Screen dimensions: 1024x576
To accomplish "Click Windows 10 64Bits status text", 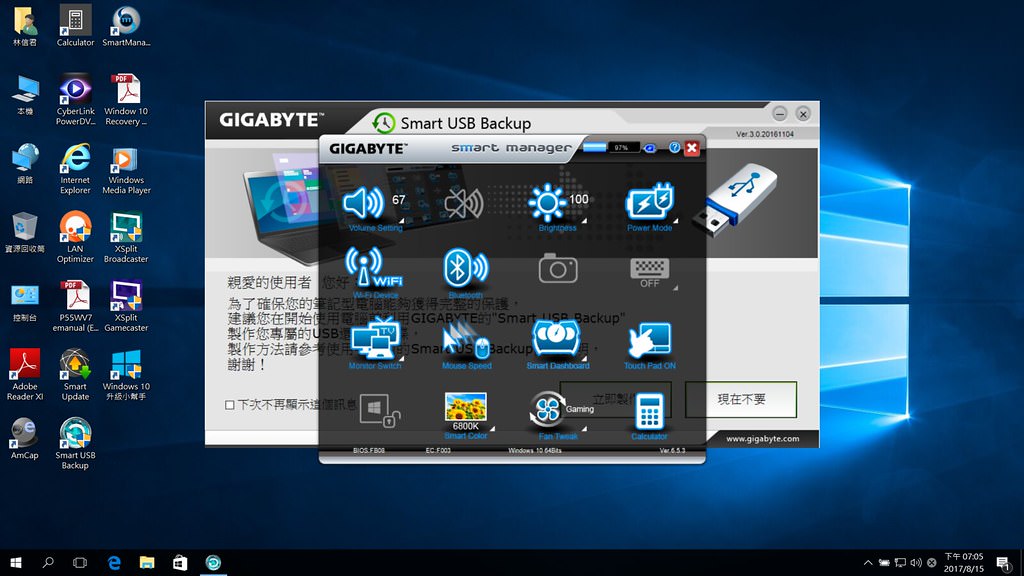I will [x=534, y=451].
